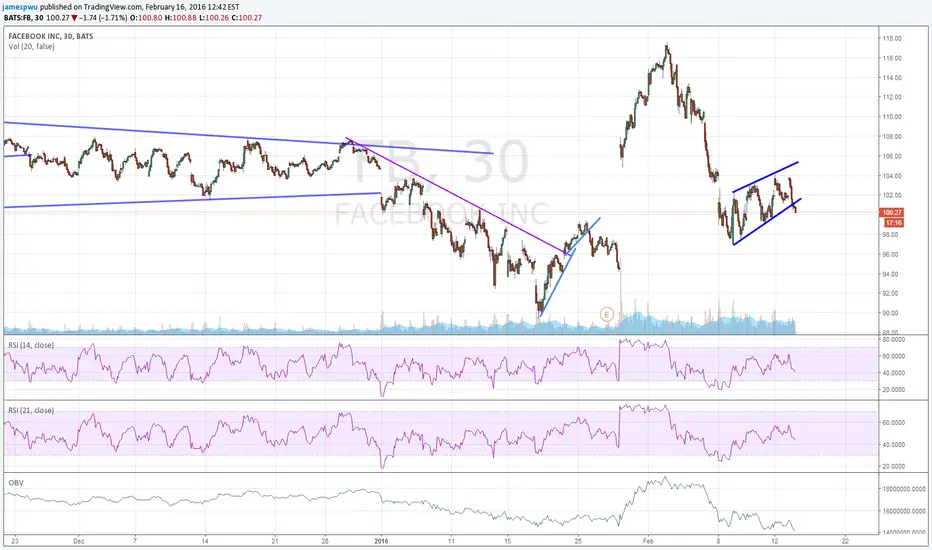
Task: Click the L:100.26 low value
Action: (215, 18)
